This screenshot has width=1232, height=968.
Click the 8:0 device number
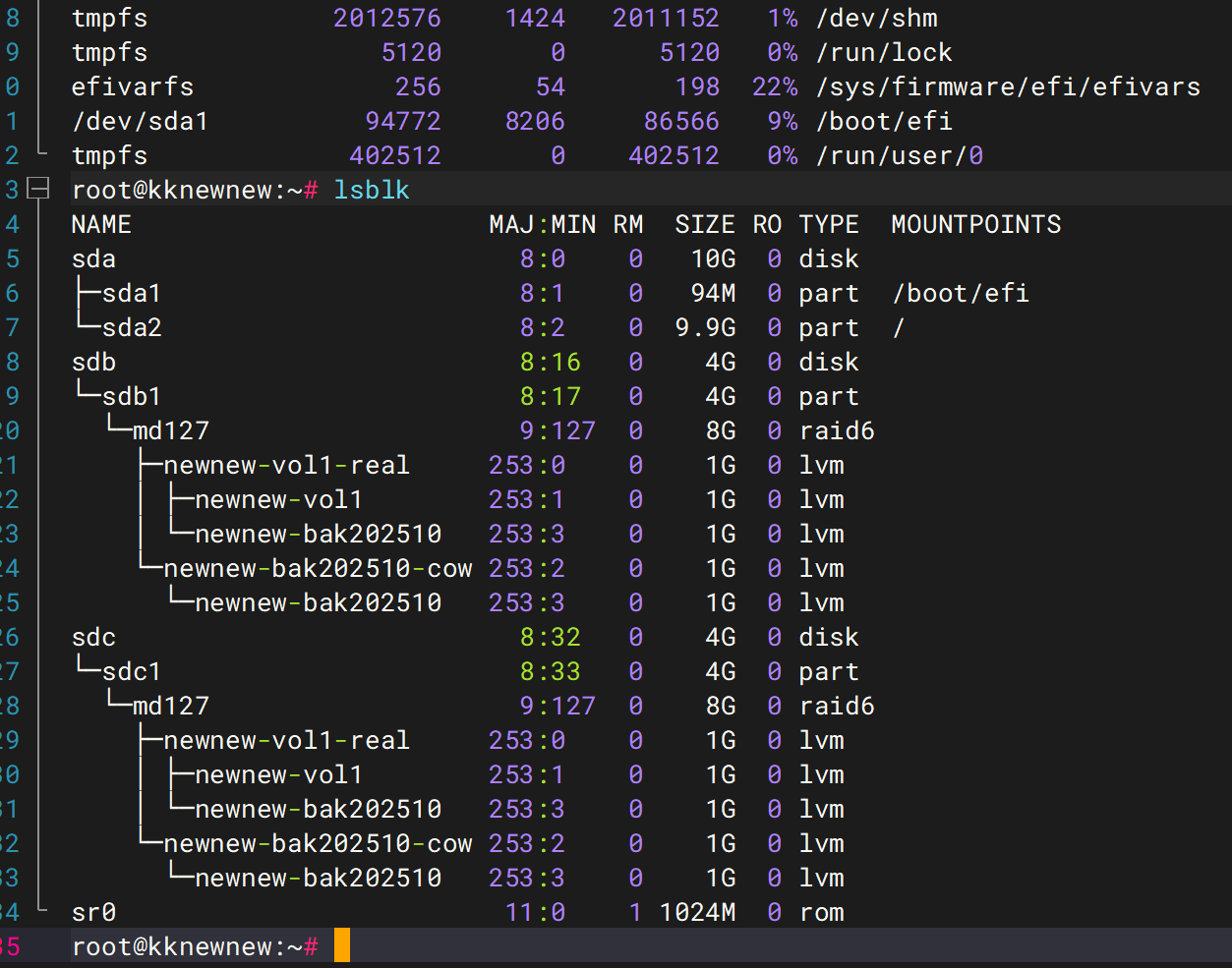tap(543, 258)
